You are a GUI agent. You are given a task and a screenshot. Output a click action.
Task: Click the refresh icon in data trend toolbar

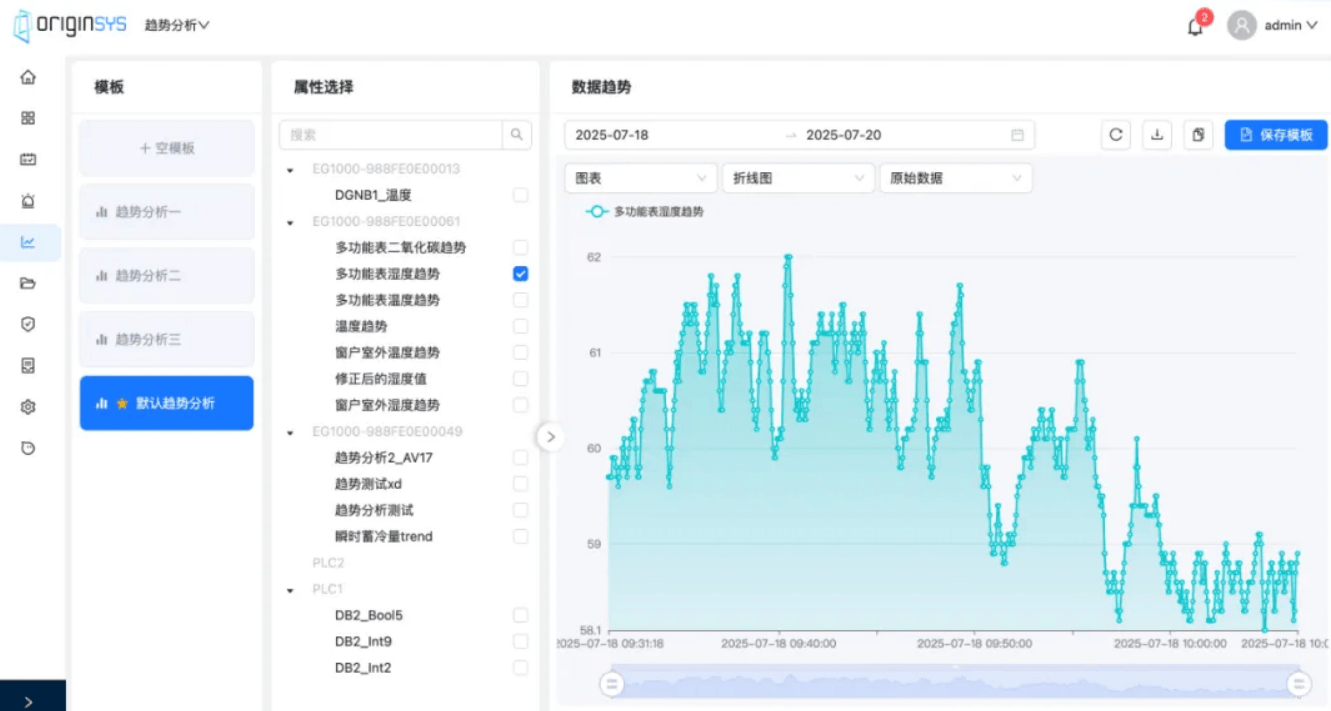1115,135
